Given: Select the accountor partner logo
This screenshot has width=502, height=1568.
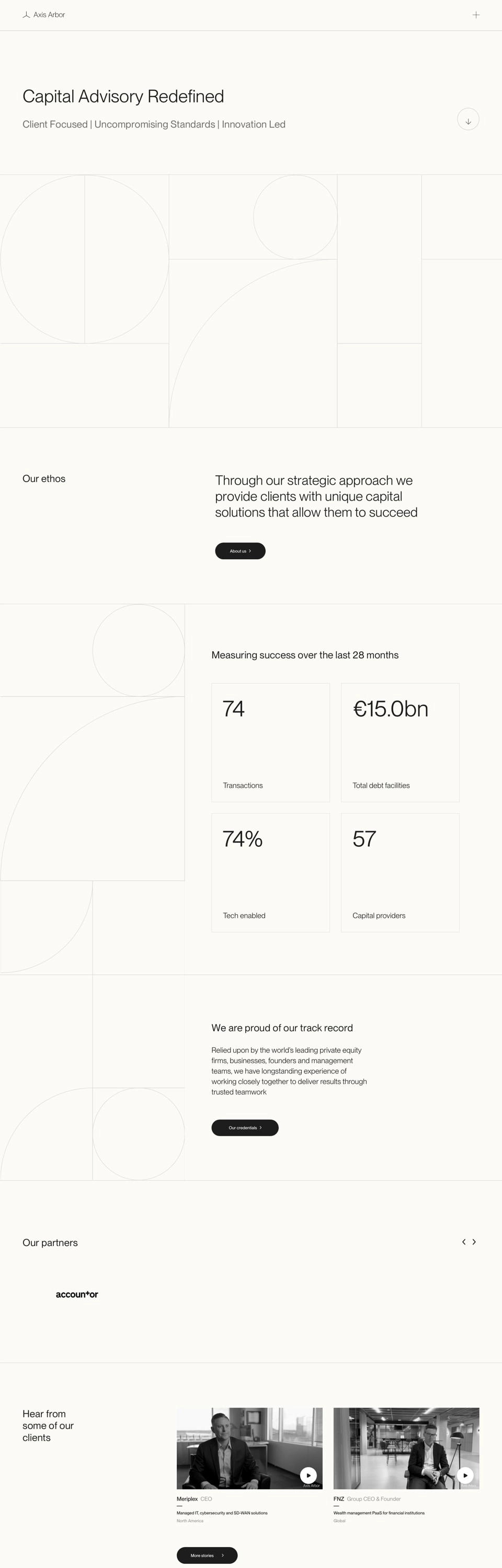Looking at the screenshot, I should tap(77, 1295).
